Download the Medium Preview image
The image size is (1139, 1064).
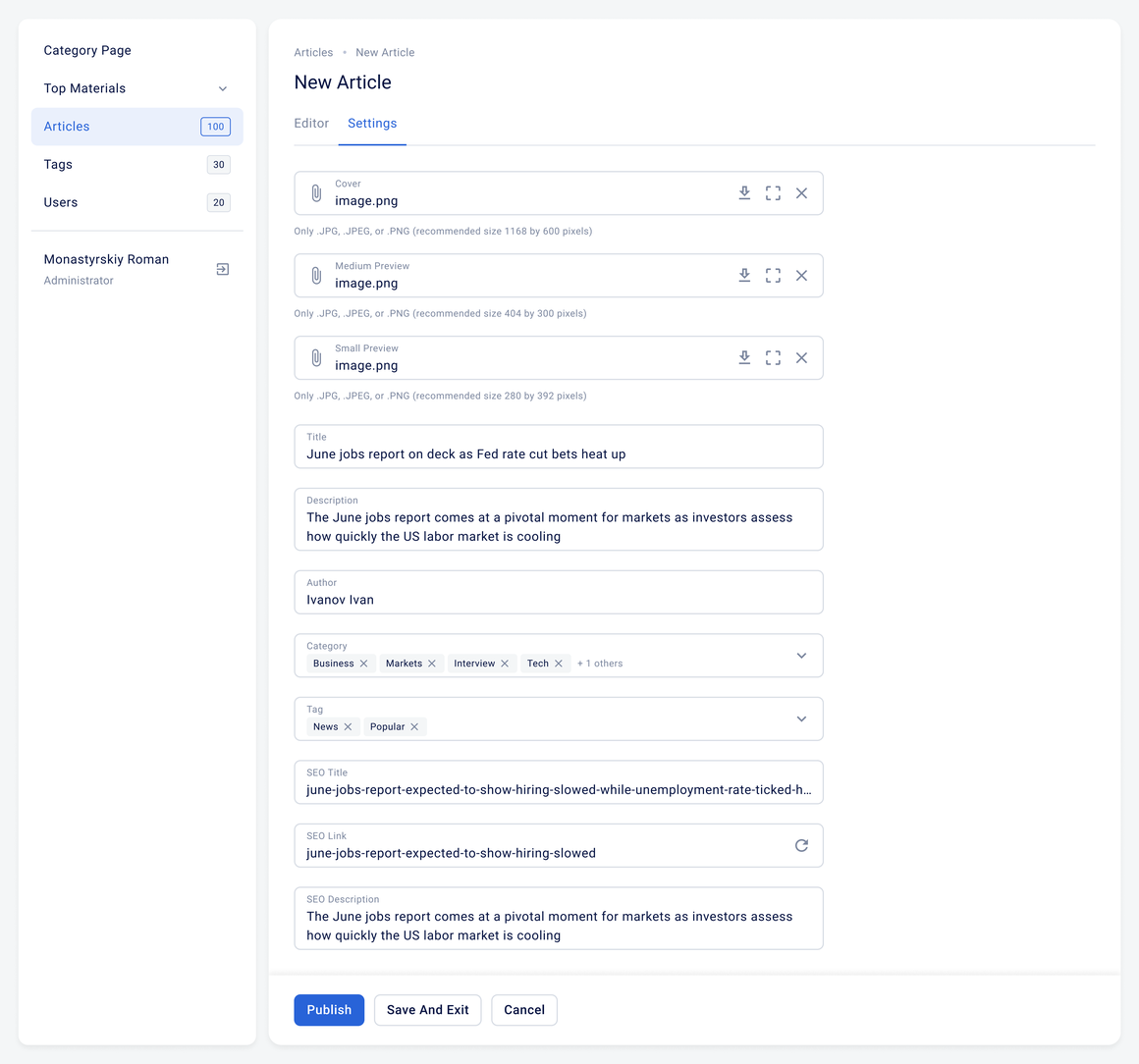pyautogui.click(x=744, y=275)
